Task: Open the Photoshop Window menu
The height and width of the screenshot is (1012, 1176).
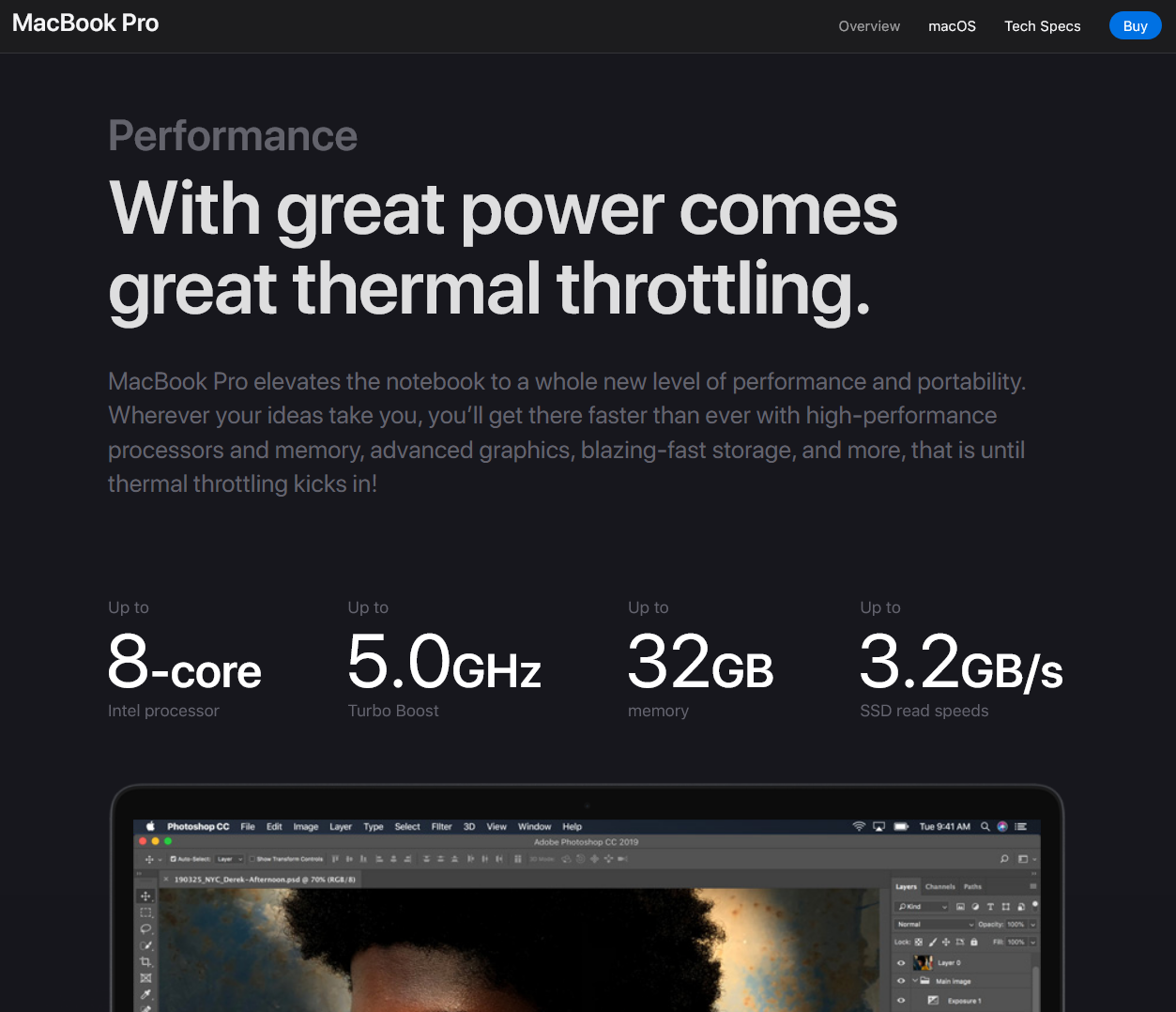Action: tap(534, 826)
